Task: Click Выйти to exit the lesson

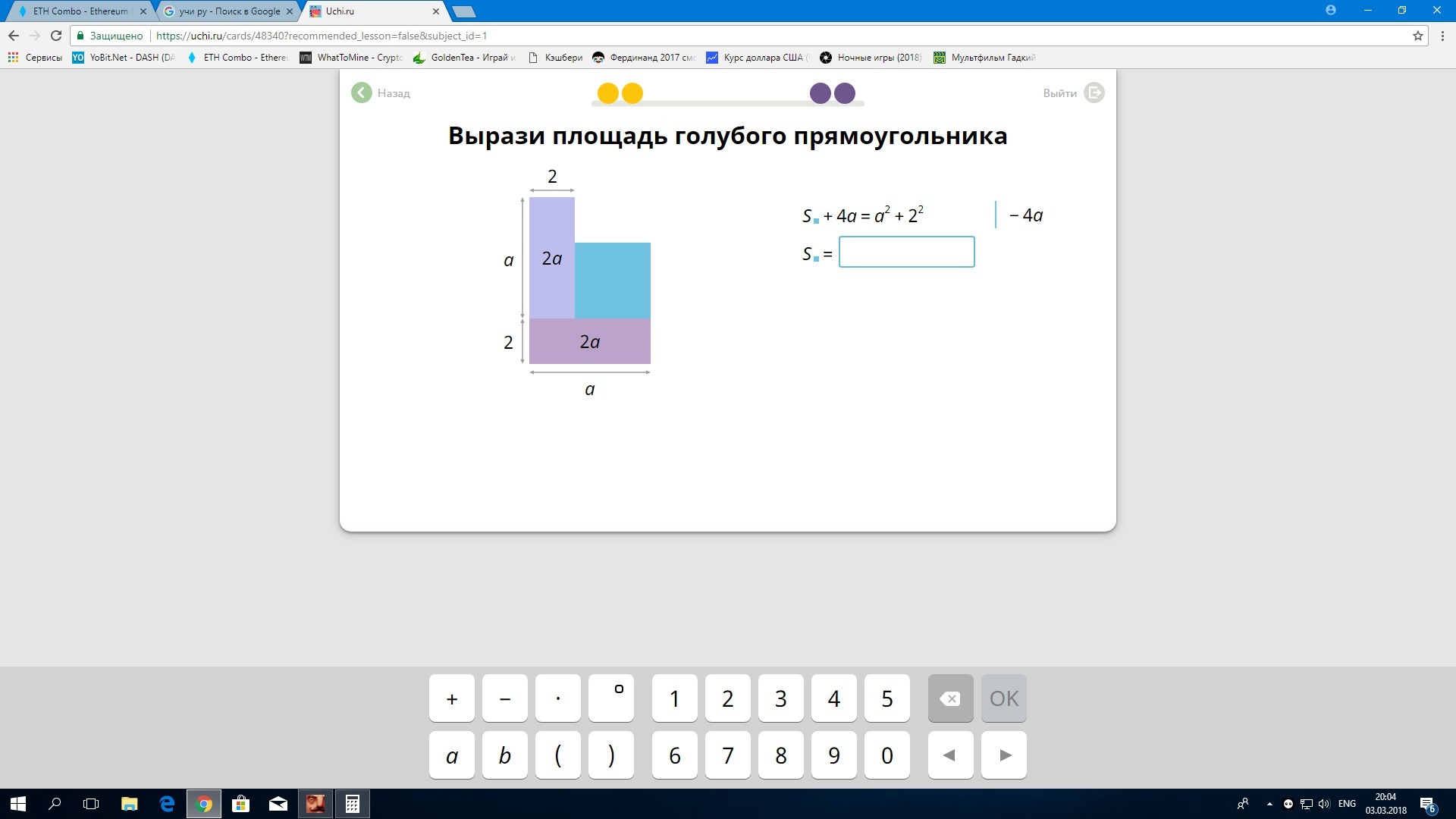Action: click(x=1059, y=93)
